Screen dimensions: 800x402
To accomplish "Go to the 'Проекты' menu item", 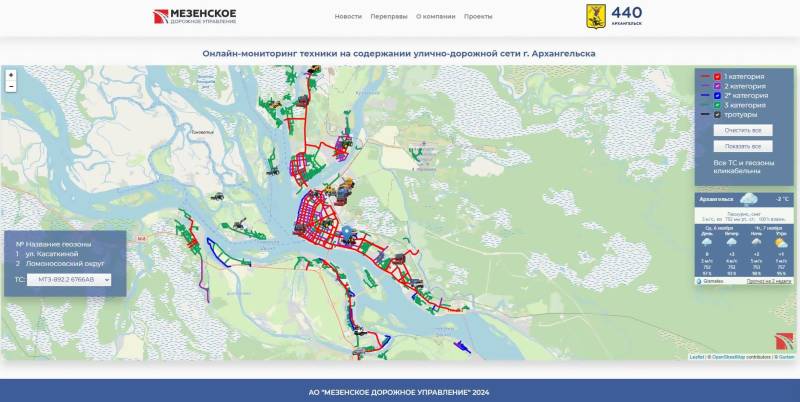I will pos(478,17).
